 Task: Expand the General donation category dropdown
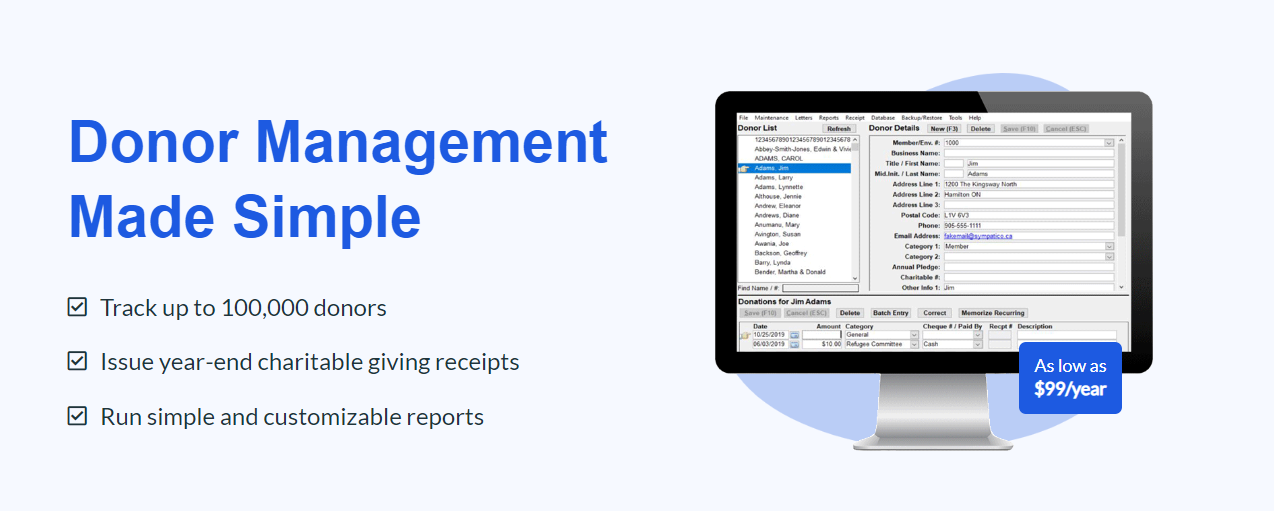(914, 335)
